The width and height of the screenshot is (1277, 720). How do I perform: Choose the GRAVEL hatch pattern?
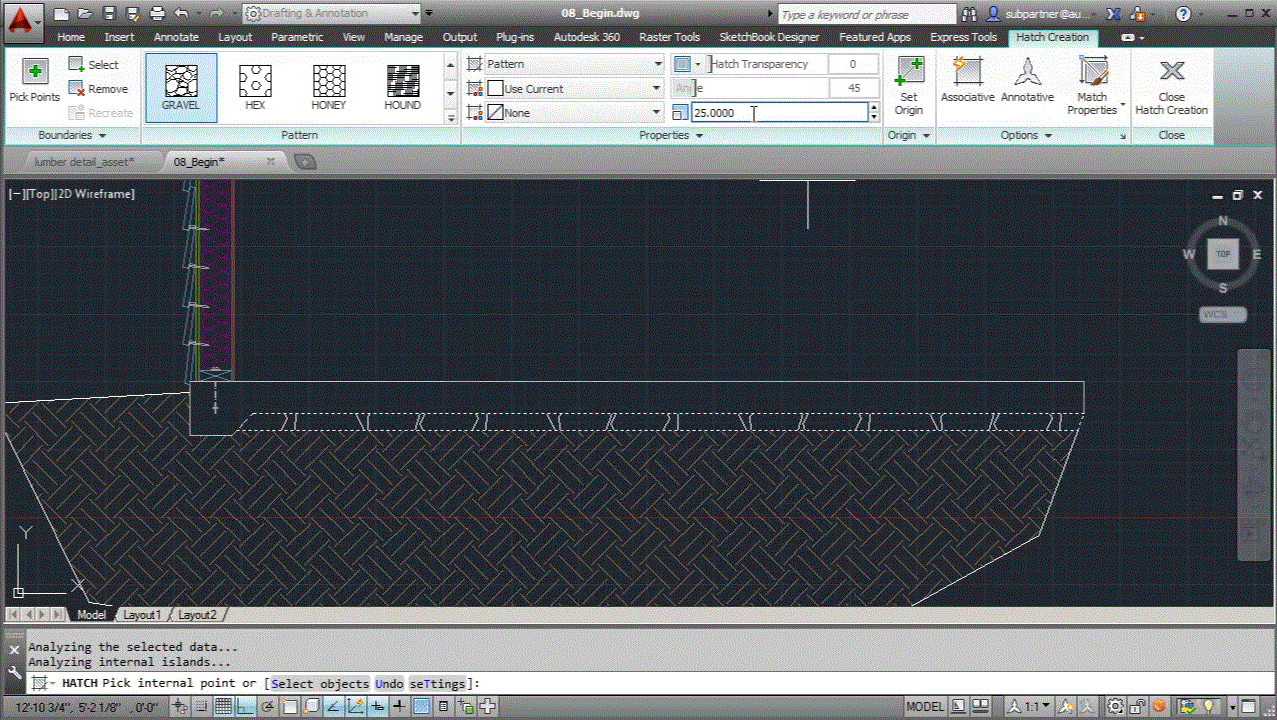point(181,87)
